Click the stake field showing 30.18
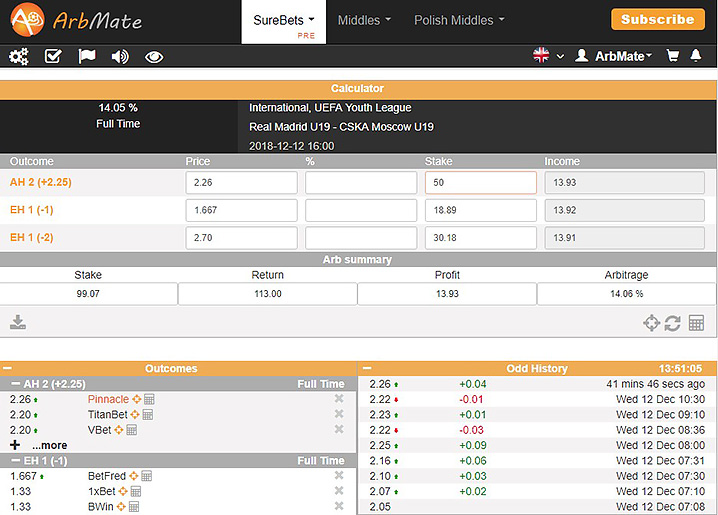 click(481, 238)
